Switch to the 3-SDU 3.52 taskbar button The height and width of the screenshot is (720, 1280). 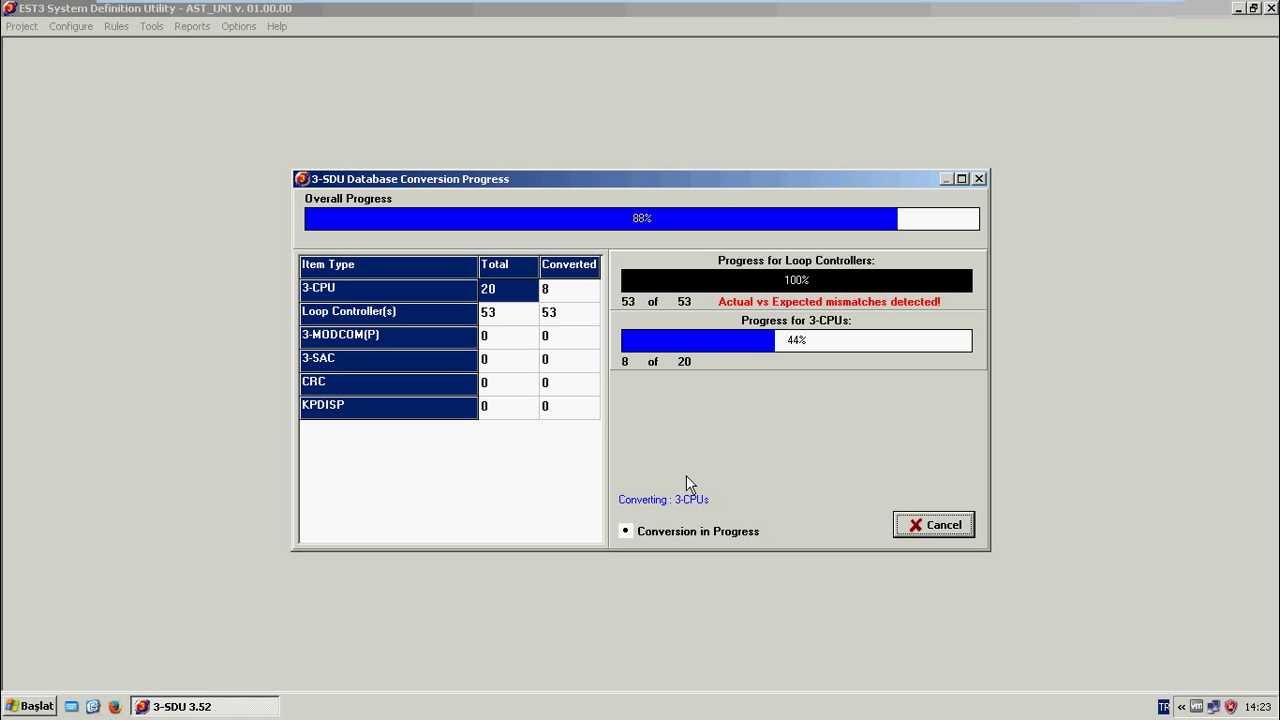pyautogui.click(x=205, y=706)
